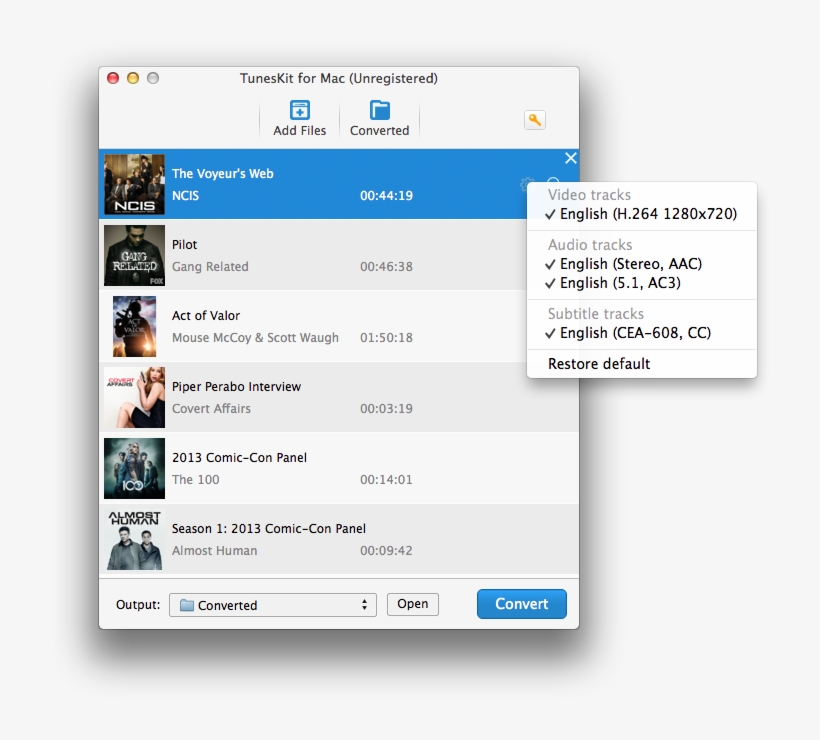This screenshot has width=820, height=740.
Task: Minimize the TunesKit window with yellow button
Action: click(133, 78)
